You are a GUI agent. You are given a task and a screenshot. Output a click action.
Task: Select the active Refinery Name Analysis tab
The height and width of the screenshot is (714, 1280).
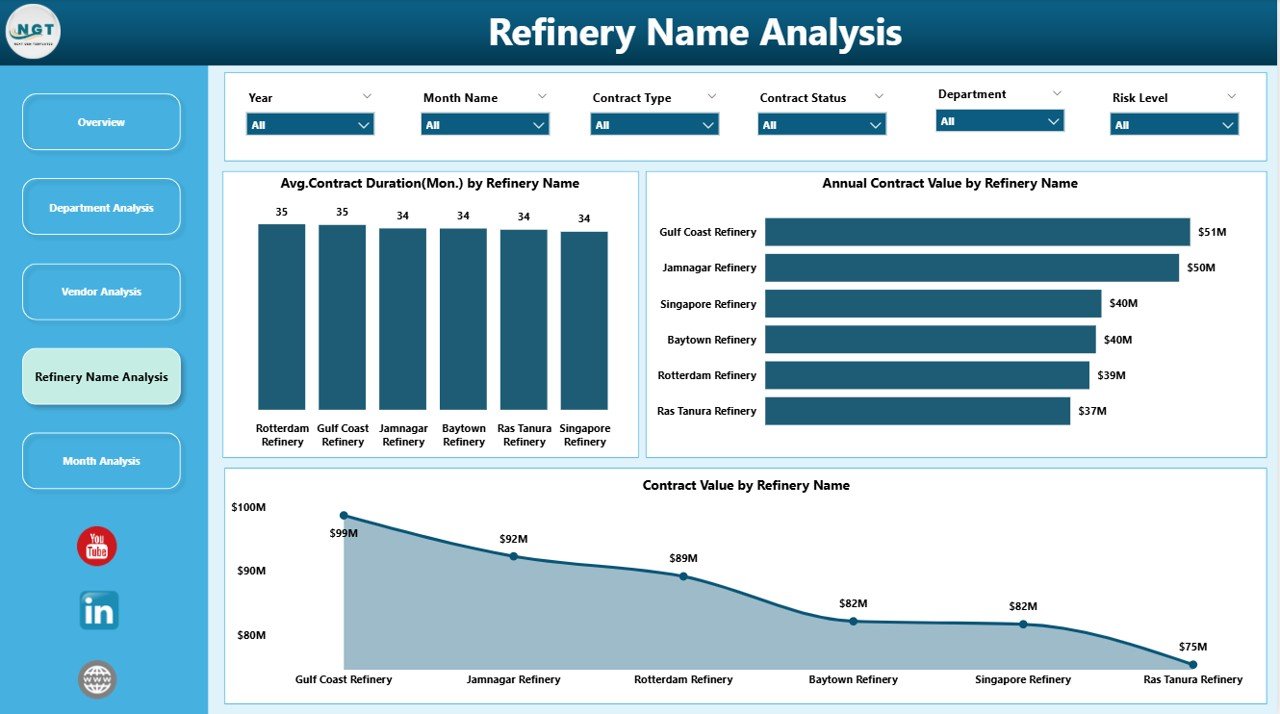point(100,377)
